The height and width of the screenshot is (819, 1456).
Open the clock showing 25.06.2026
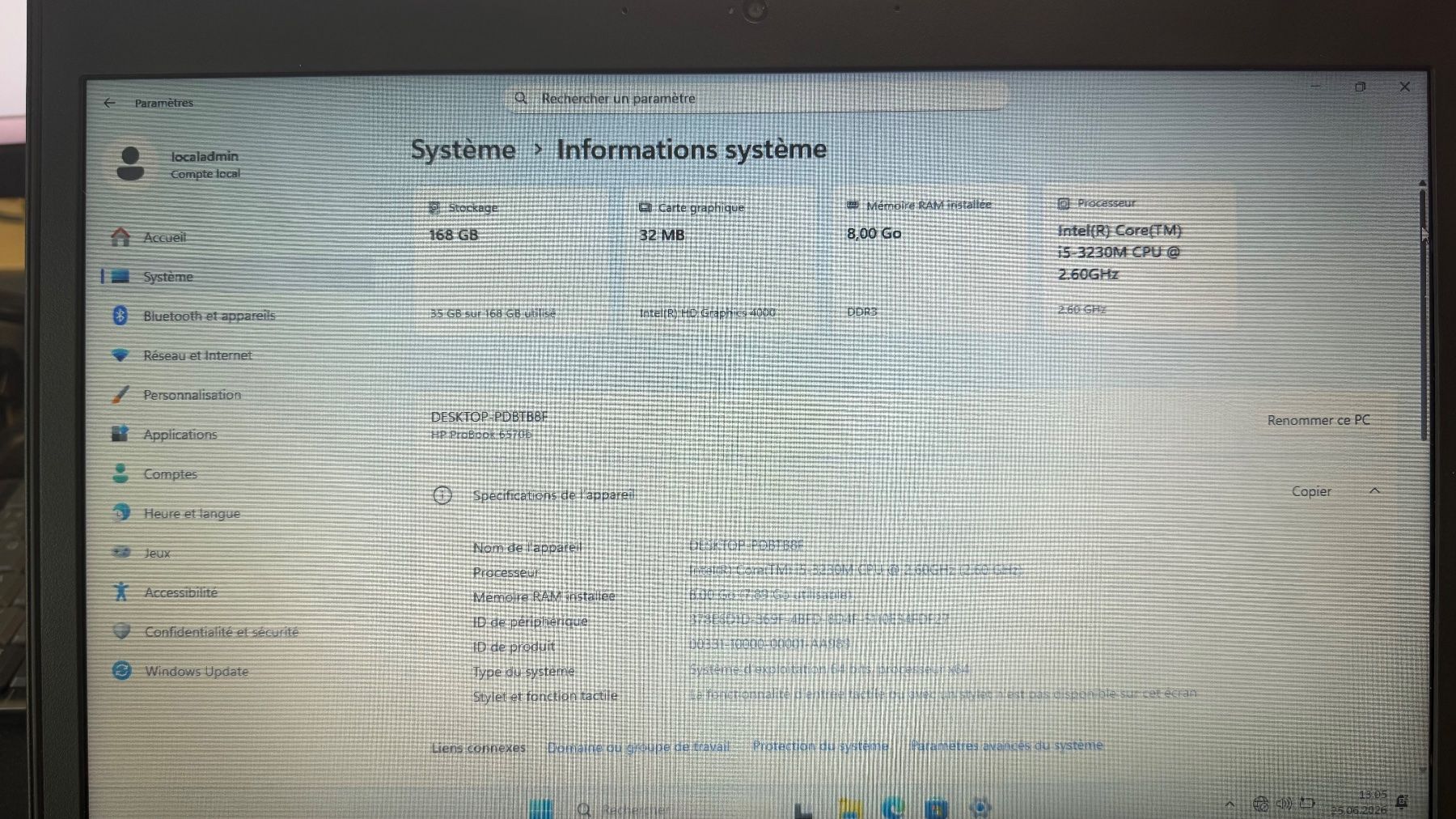coord(1359,802)
